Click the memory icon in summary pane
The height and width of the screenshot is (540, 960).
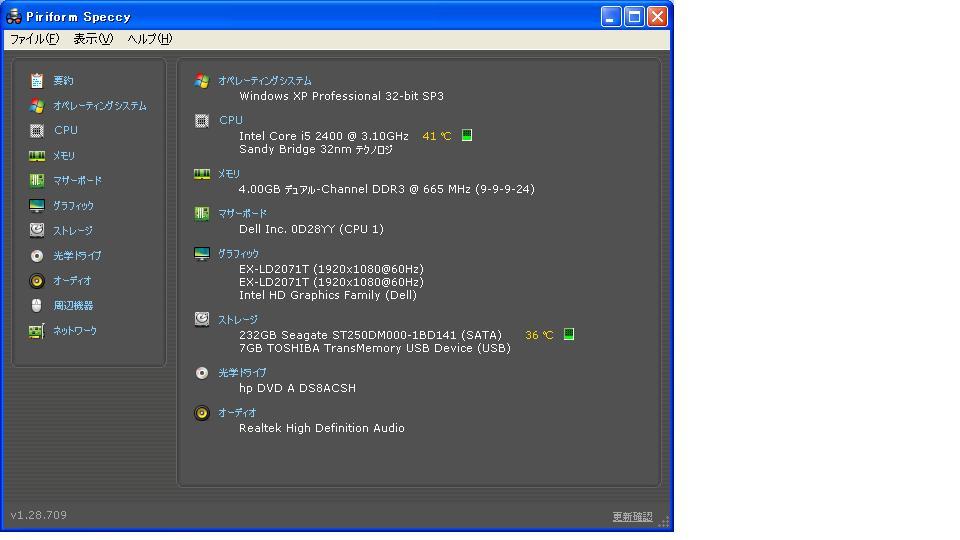pos(201,174)
